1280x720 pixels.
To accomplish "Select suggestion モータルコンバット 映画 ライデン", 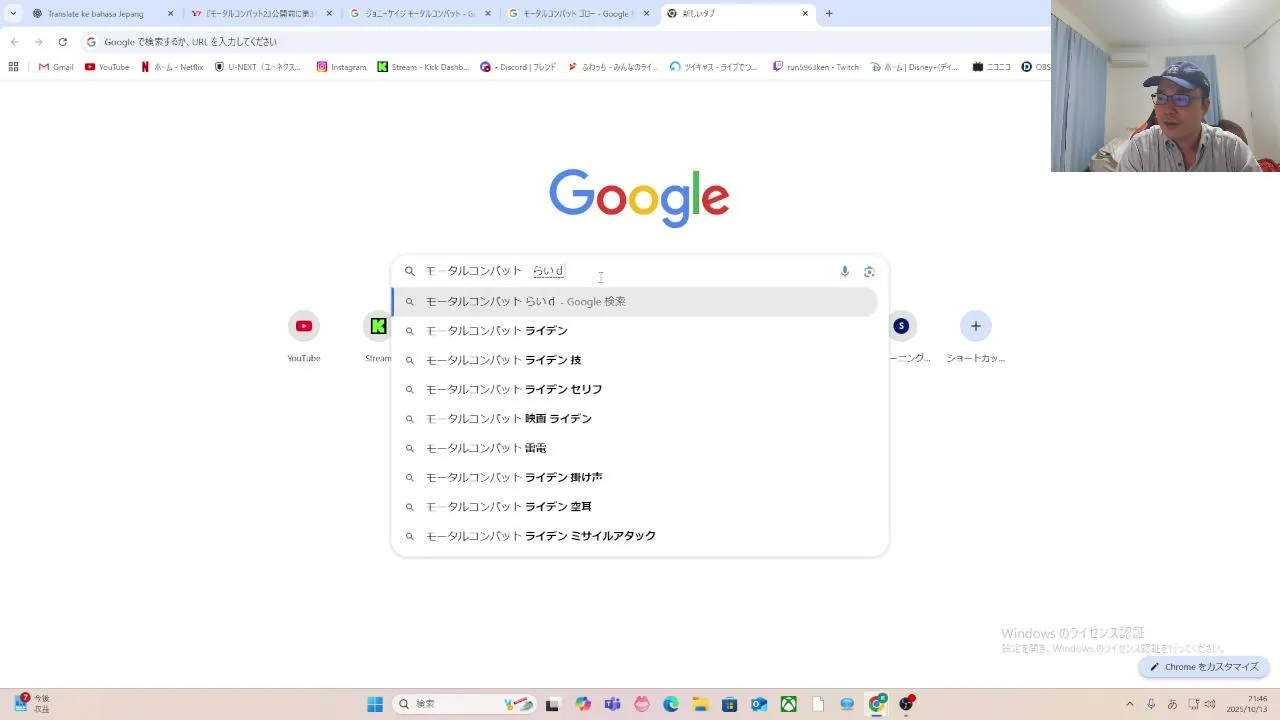I will (508, 419).
